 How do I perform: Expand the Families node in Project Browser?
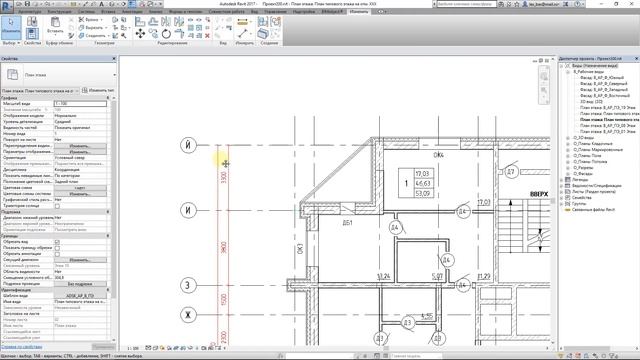point(562,198)
